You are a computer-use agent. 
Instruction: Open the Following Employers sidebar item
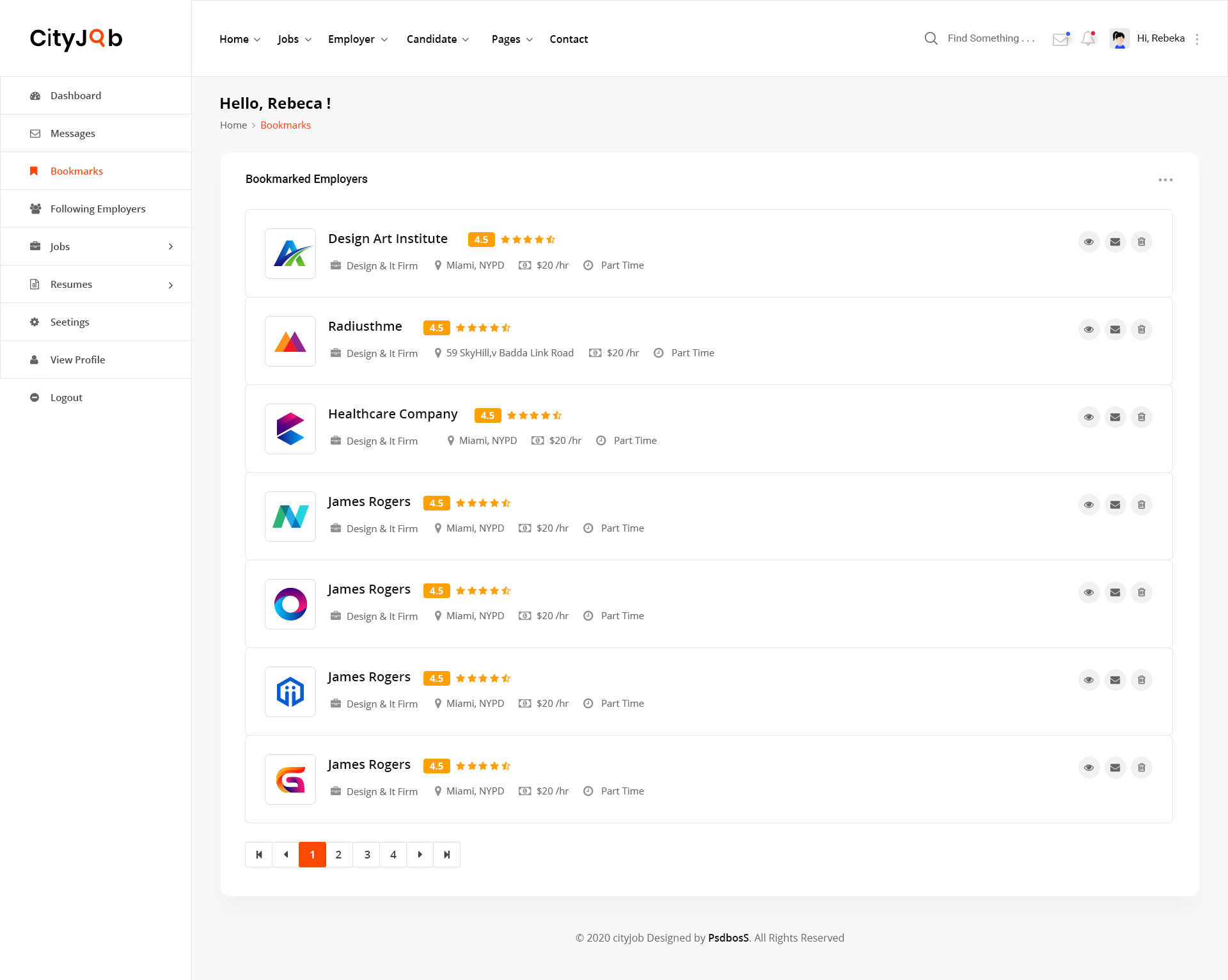97,209
